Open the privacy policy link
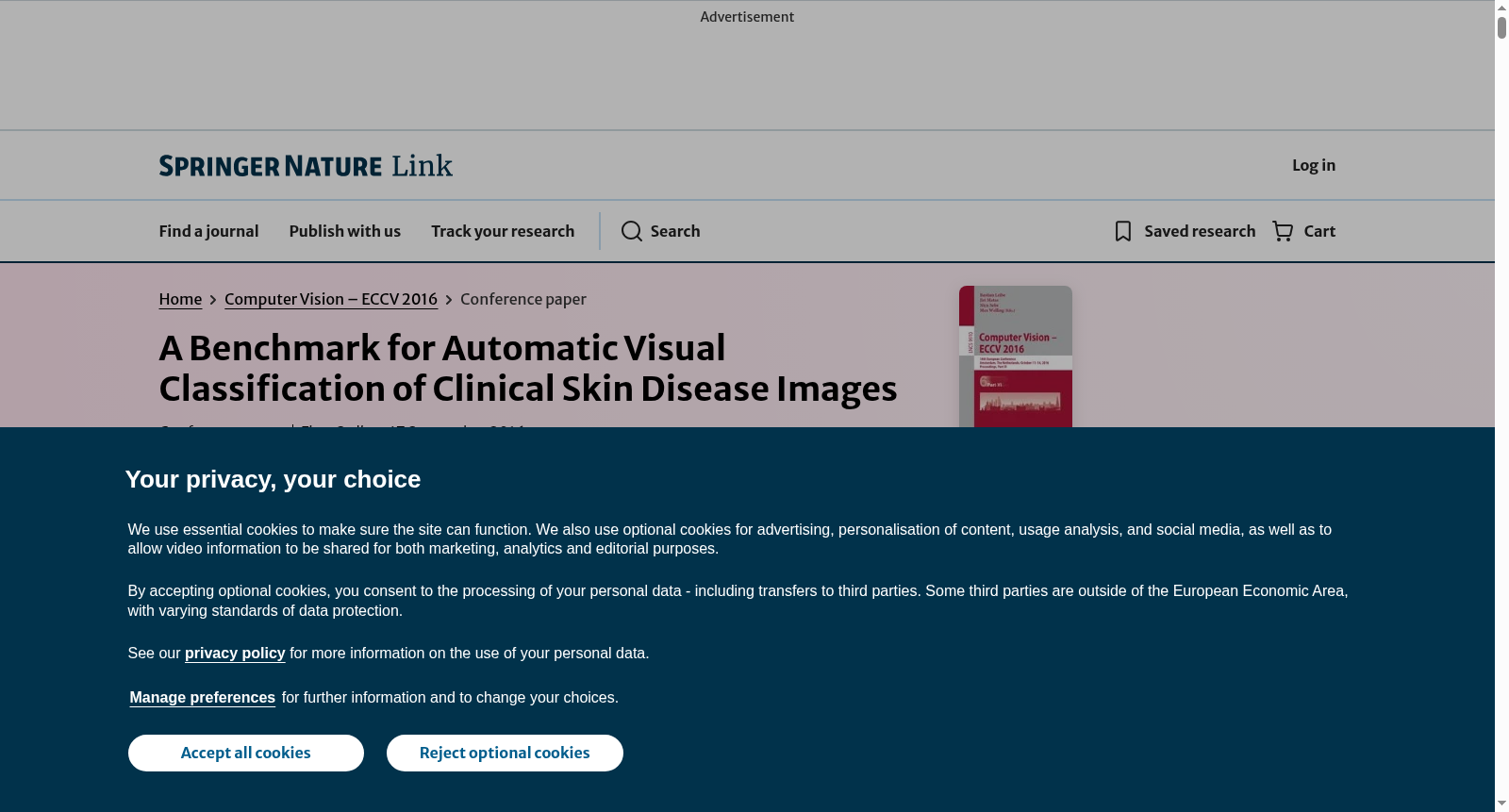This screenshot has width=1509, height=812. click(235, 653)
